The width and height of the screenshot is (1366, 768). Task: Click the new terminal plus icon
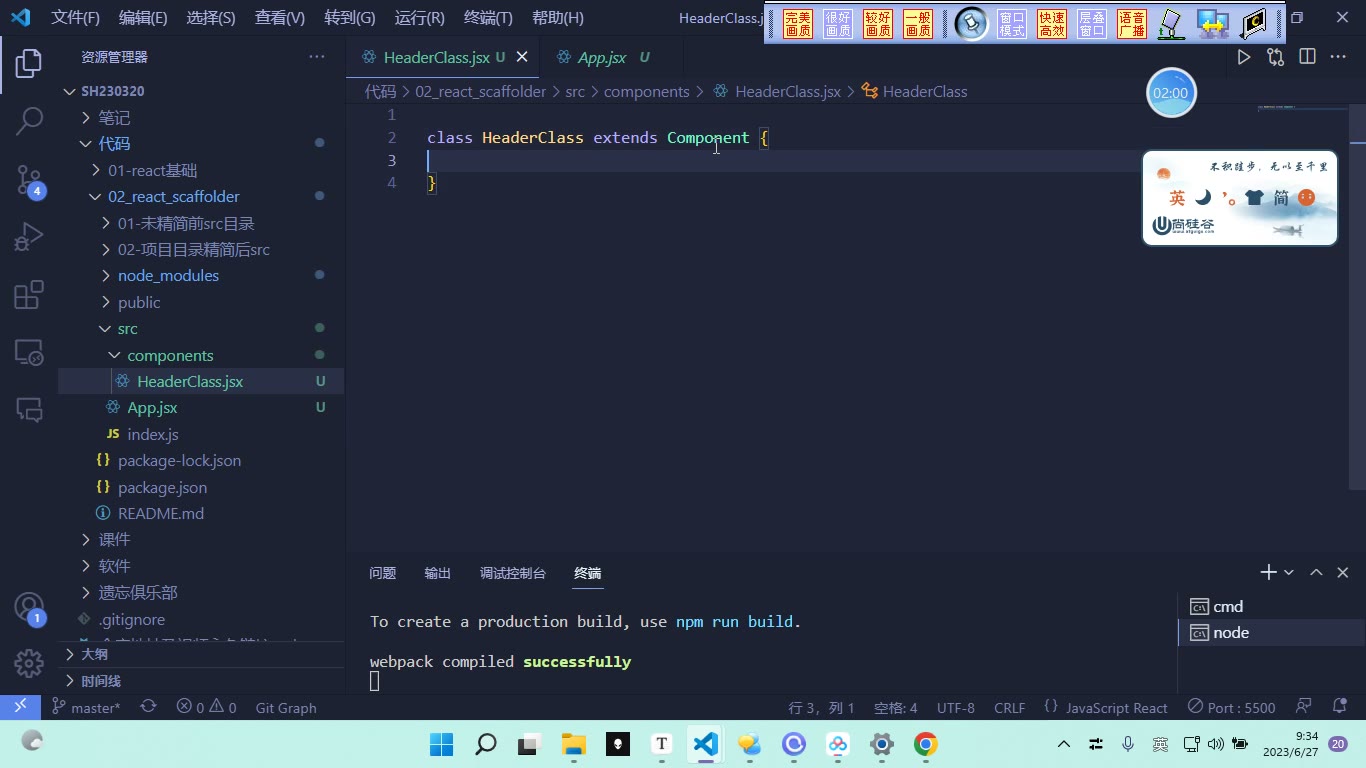pos(1268,572)
